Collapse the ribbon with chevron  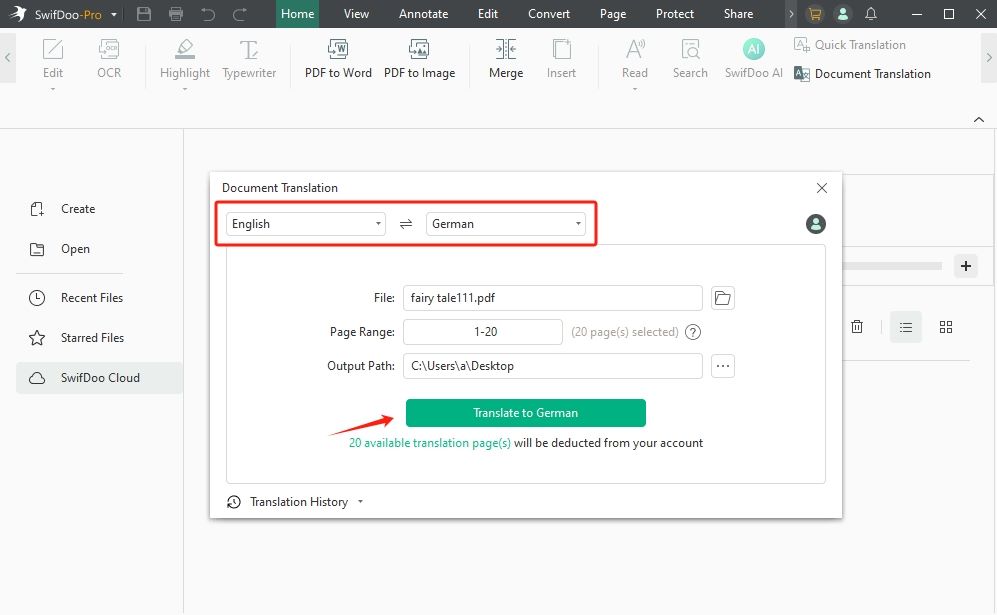(979, 120)
